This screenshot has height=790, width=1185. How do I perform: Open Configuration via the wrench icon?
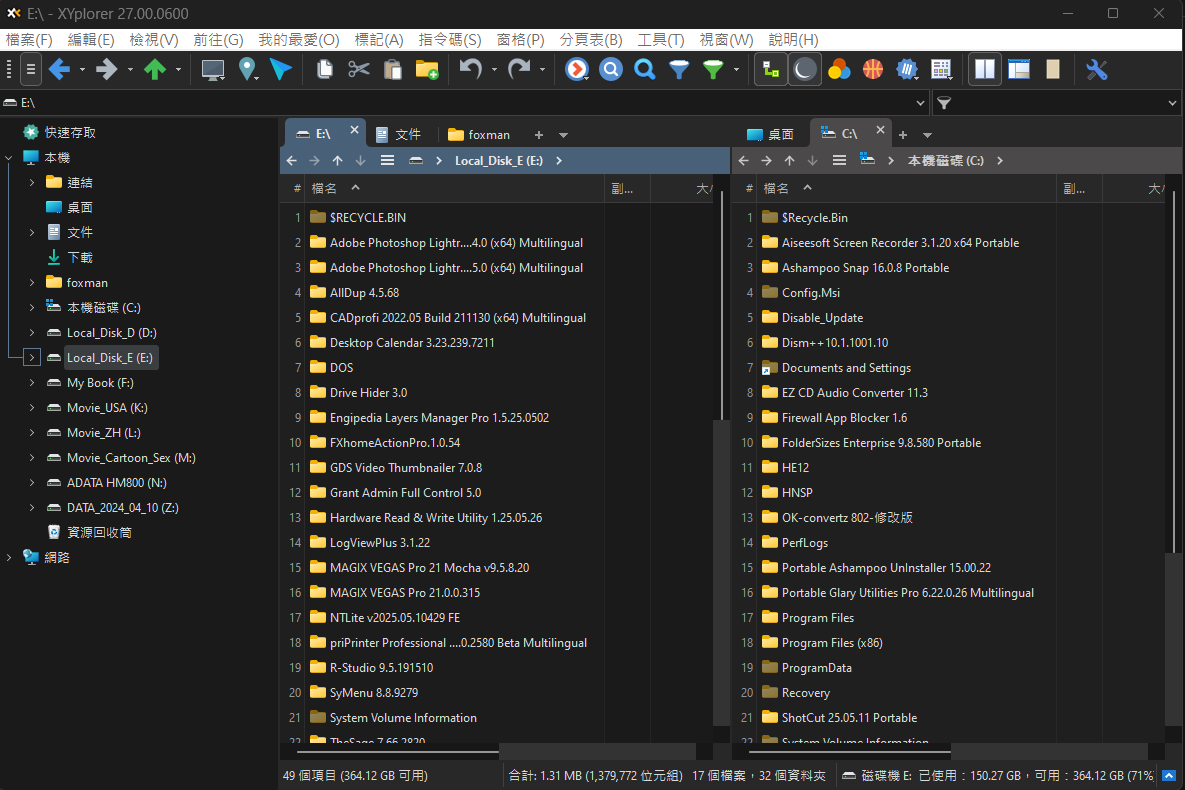click(1097, 70)
